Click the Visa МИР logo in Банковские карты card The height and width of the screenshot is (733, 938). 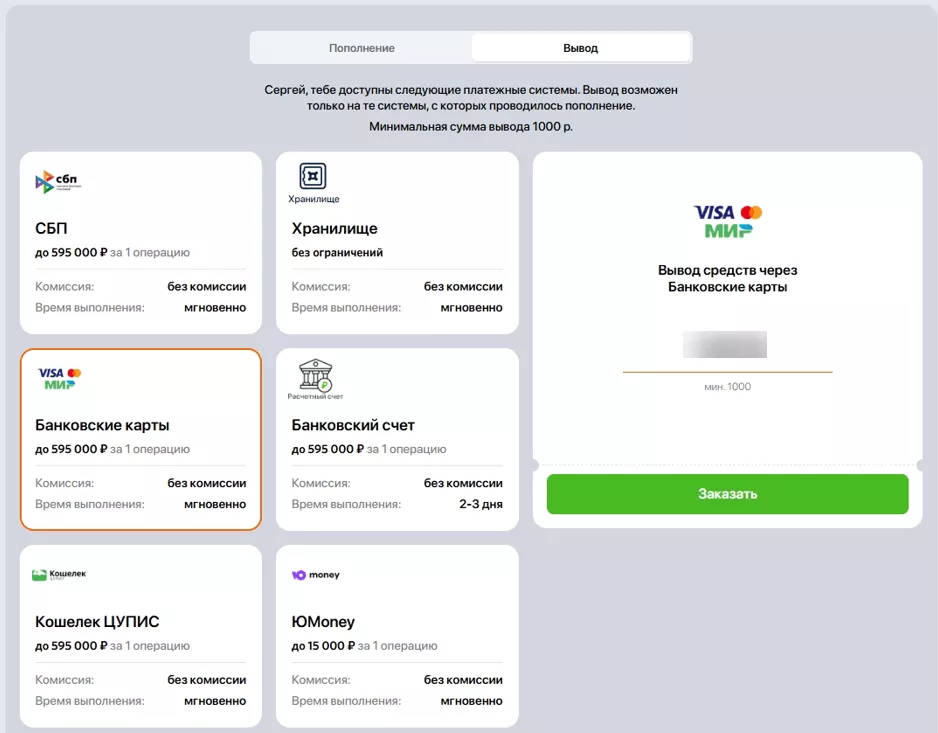59,379
